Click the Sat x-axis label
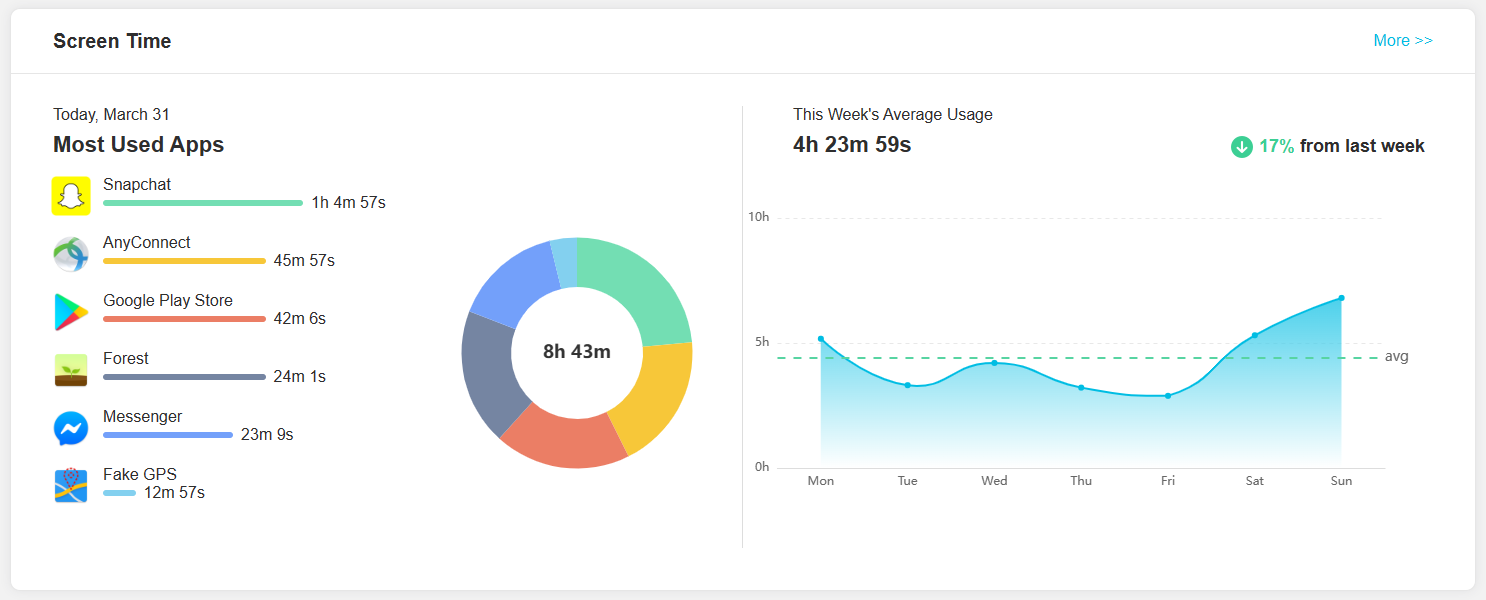This screenshot has width=1486, height=600. [1254, 481]
